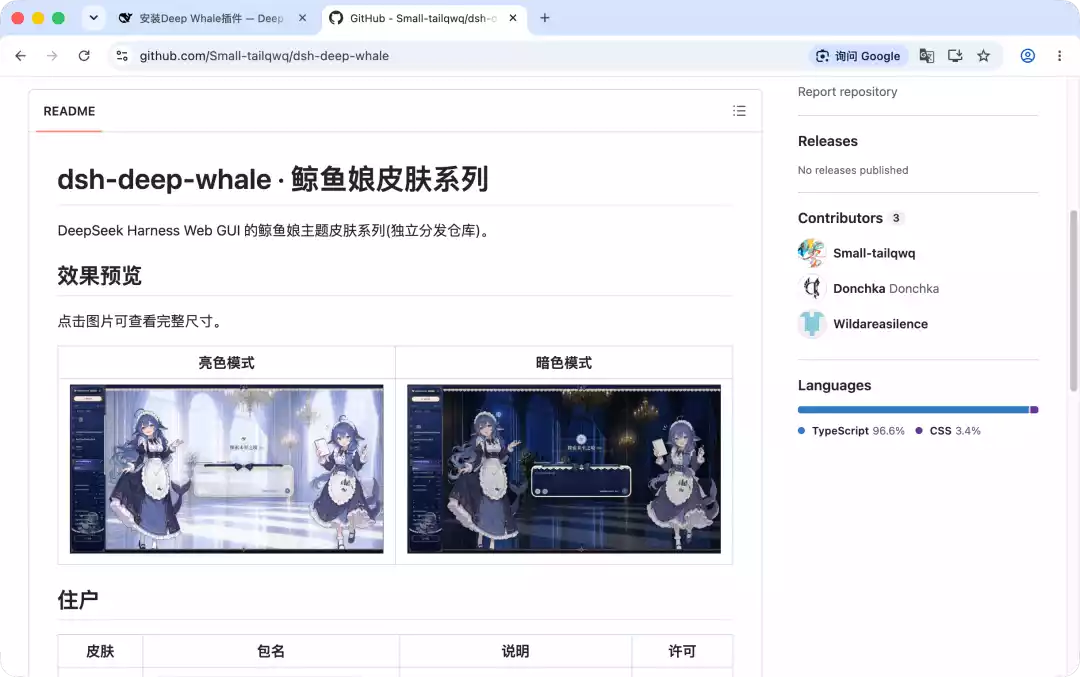The width and height of the screenshot is (1080, 677).
Task: Bookmark this page with the star
Action: (x=984, y=56)
